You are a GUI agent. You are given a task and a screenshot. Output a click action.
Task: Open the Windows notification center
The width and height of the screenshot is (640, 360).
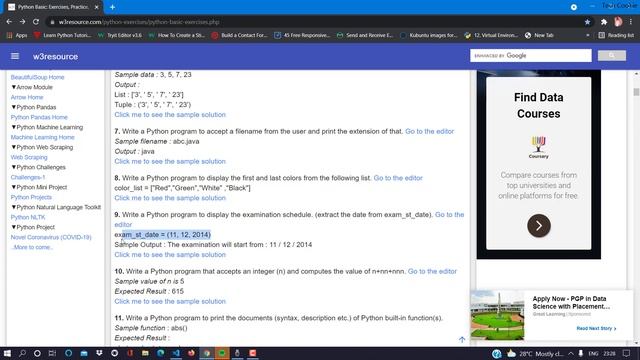click(627, 353)
